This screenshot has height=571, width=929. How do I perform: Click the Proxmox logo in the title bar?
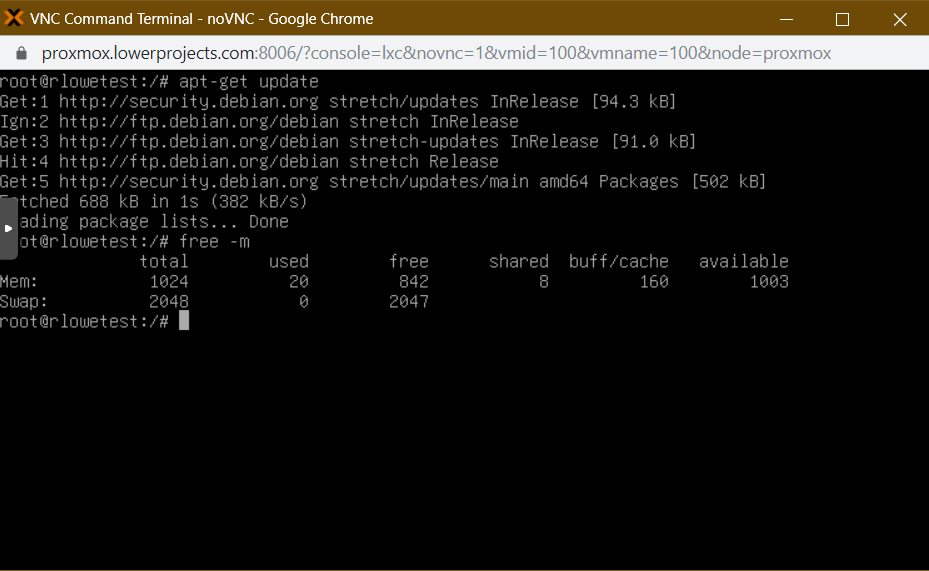tap(13, 18)
